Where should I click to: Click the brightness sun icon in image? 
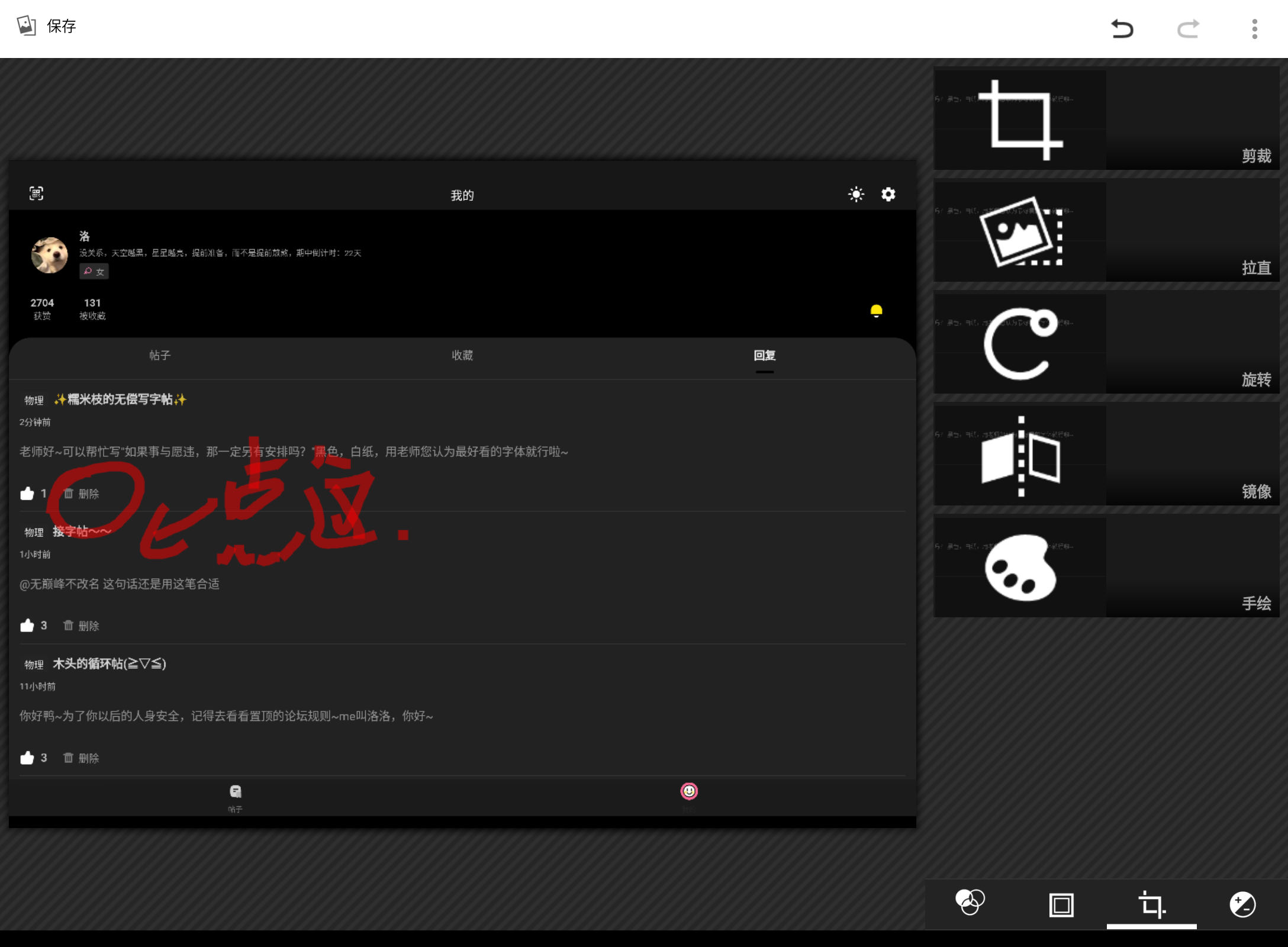[x=856, y=194]
